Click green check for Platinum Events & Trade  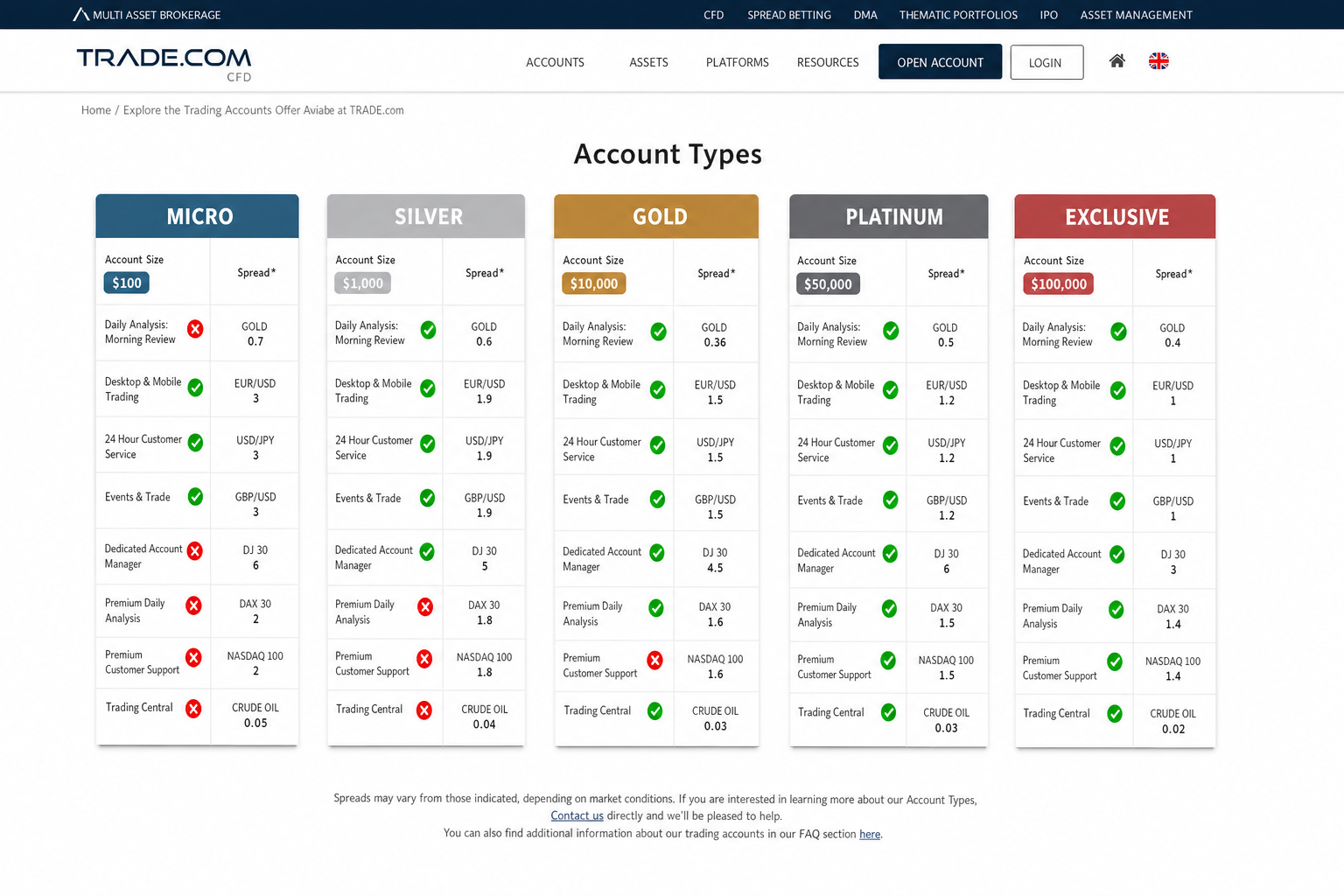click(890, 500)
